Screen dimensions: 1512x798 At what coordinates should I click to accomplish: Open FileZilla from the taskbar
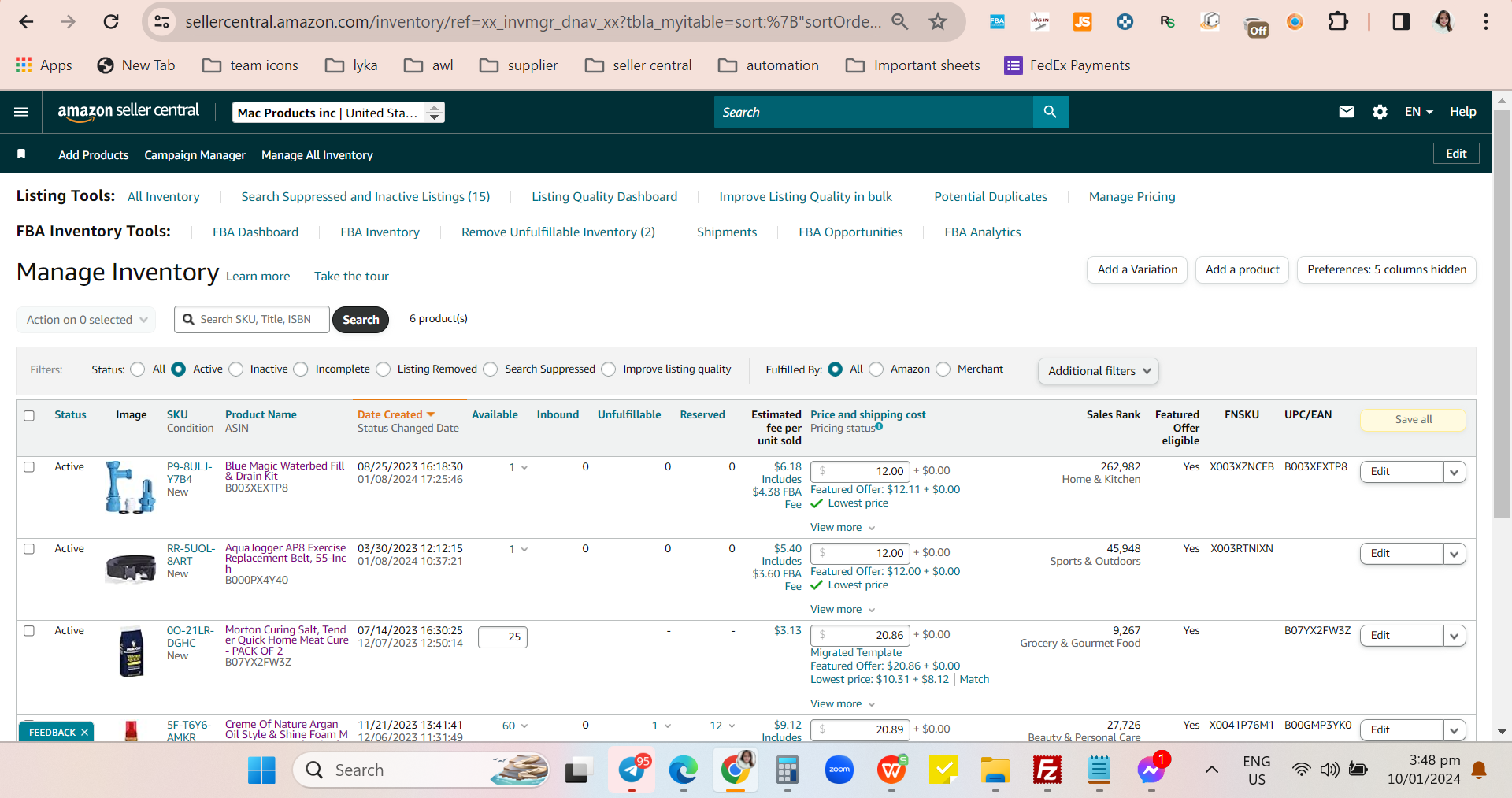[1047, 770]
